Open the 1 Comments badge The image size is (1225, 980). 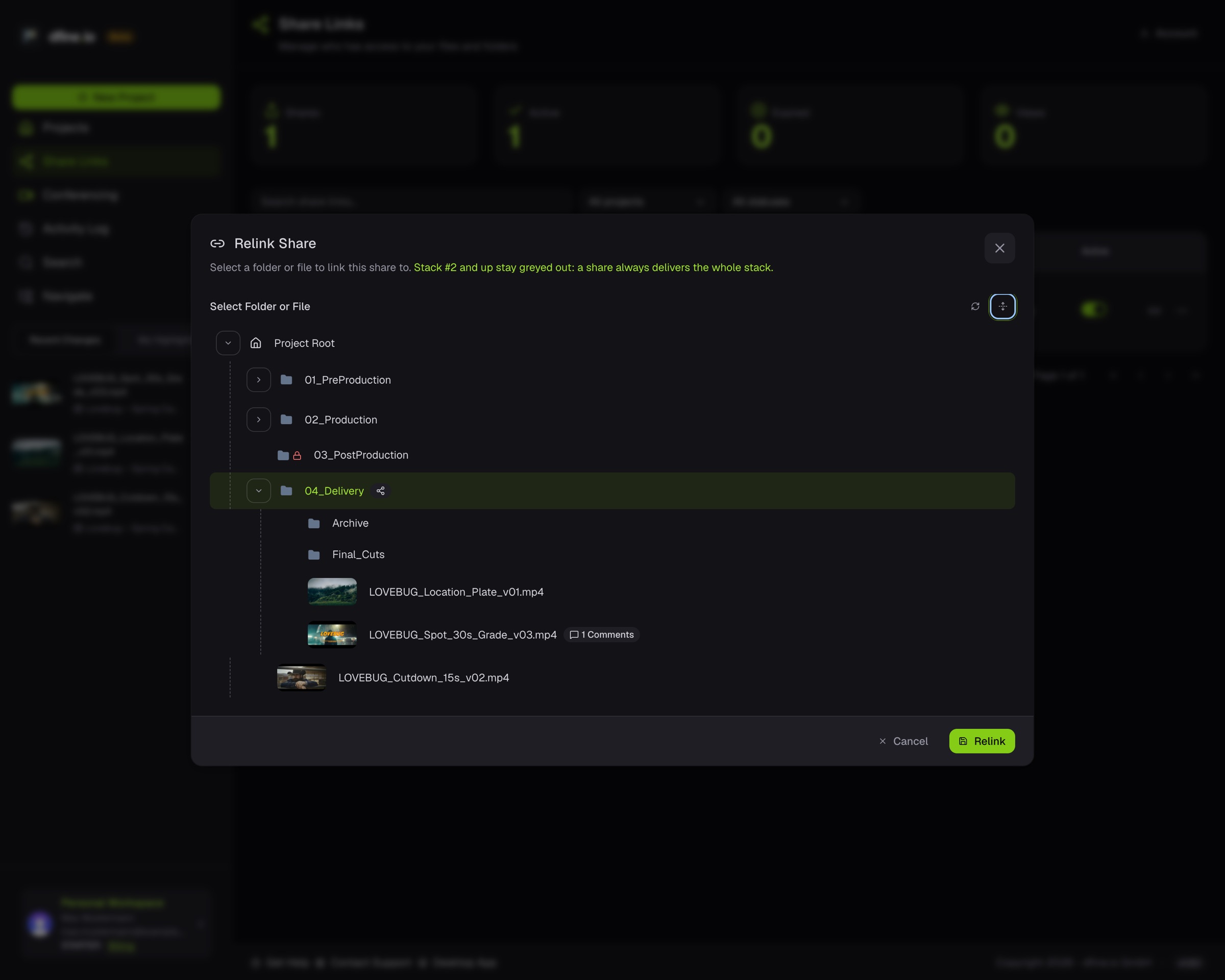601,634
